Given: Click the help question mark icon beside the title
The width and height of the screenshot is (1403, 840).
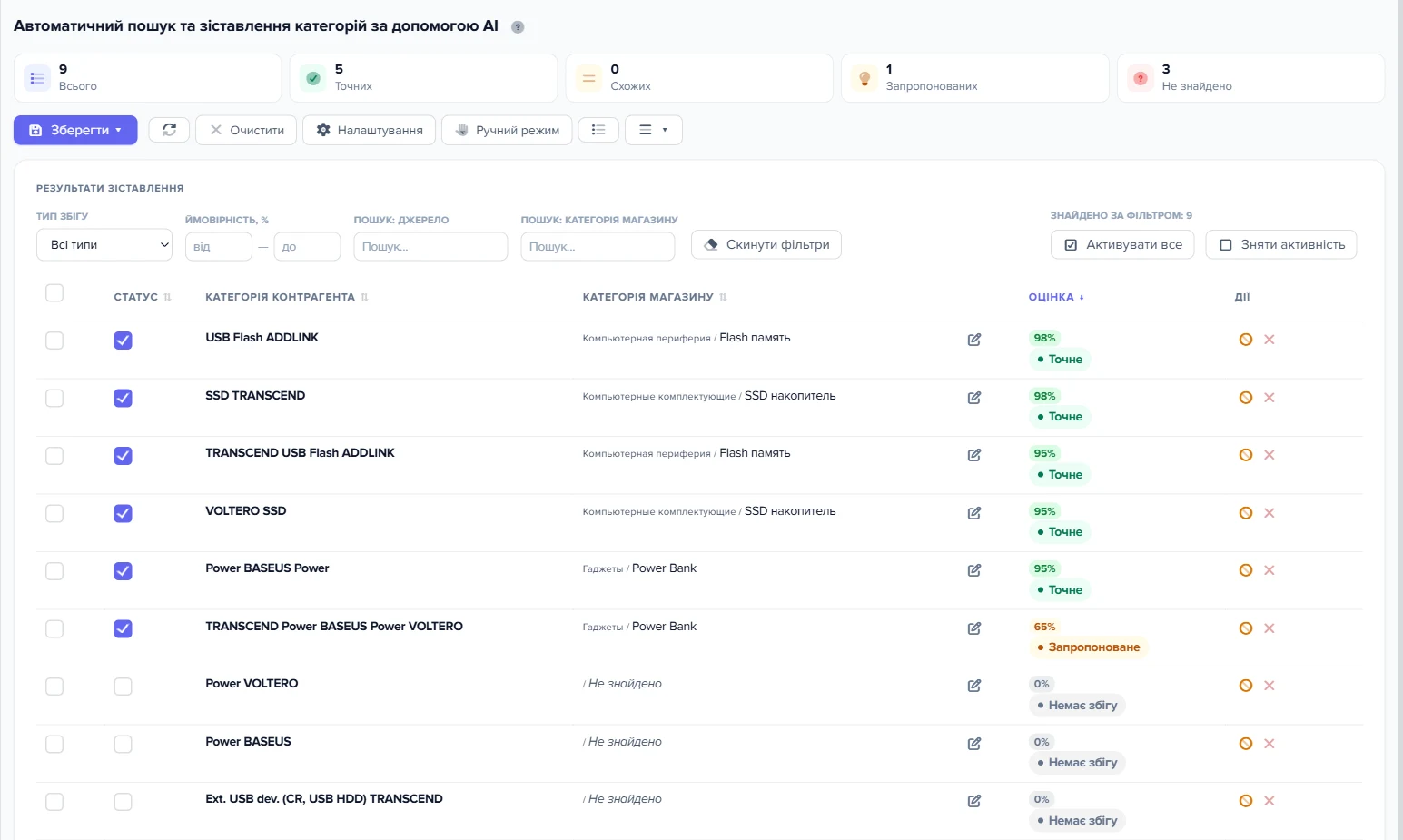Looking at the screenshot, I should [x=518, y=27].
